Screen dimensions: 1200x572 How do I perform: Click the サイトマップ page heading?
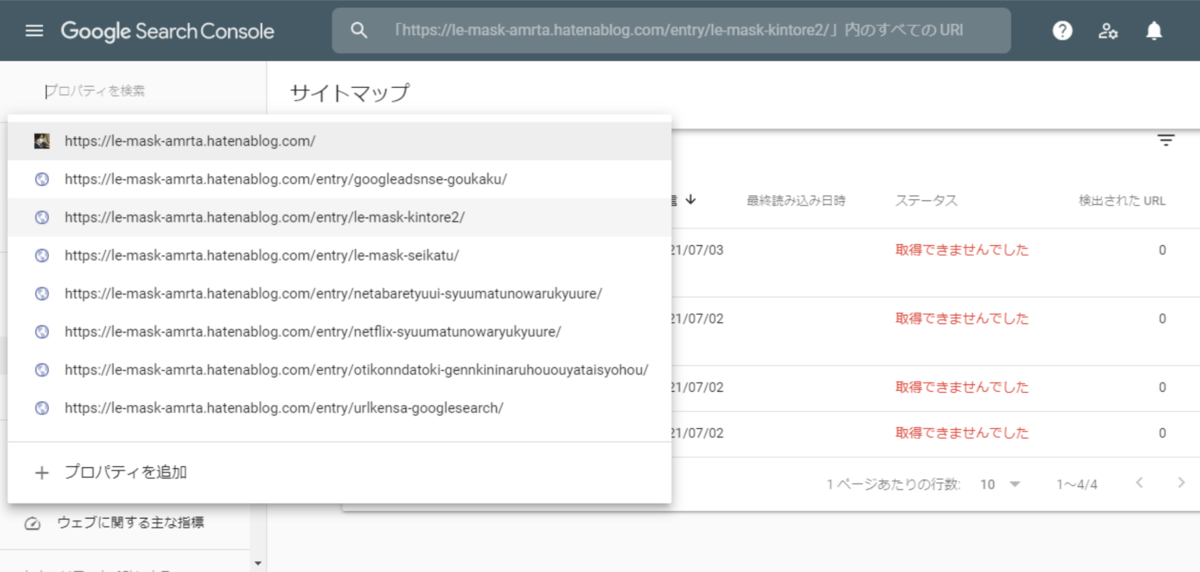click(x=350, y=93)
